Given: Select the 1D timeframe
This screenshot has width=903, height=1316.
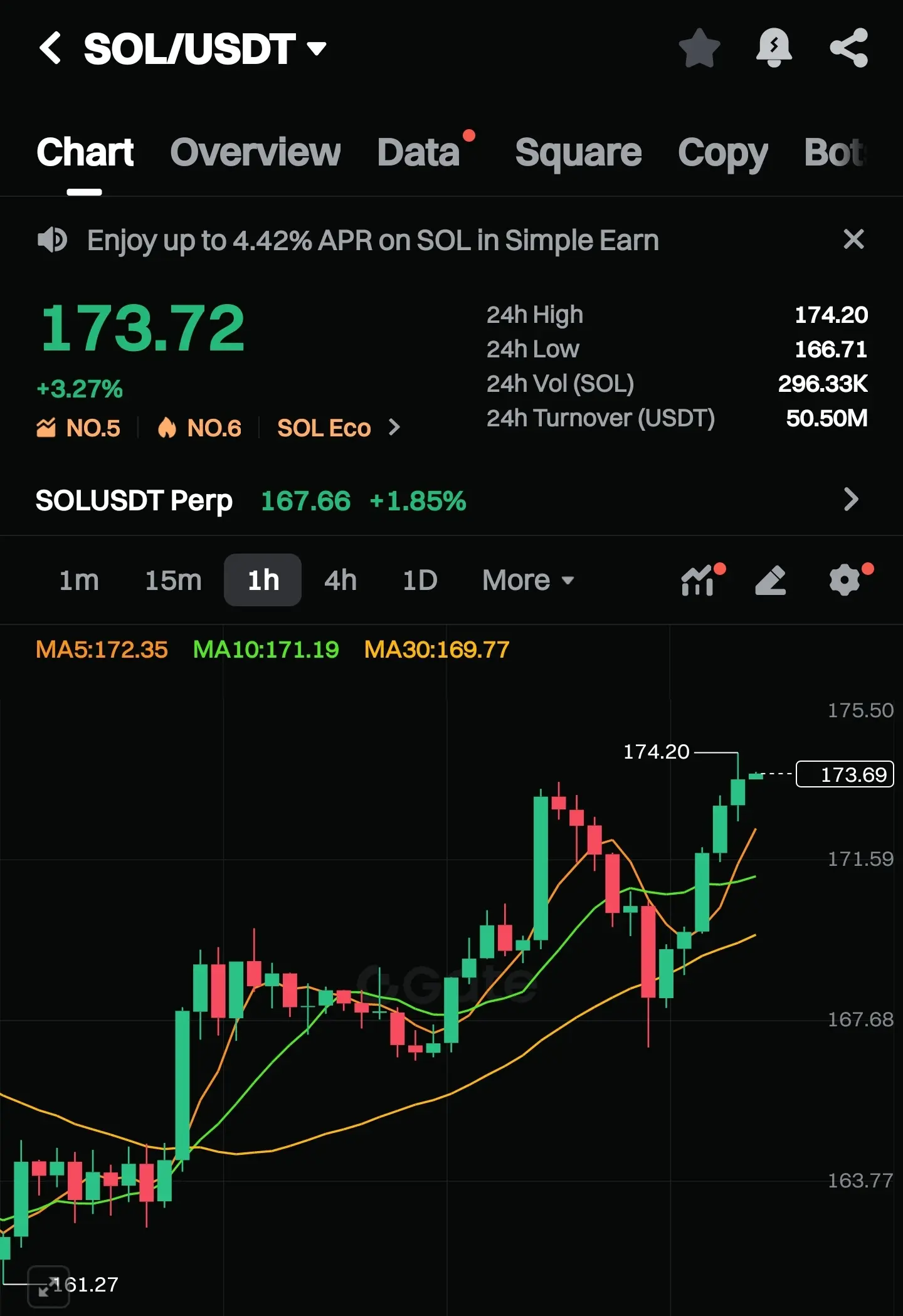Looking at the screenshot, I should [x=420, y=580].
